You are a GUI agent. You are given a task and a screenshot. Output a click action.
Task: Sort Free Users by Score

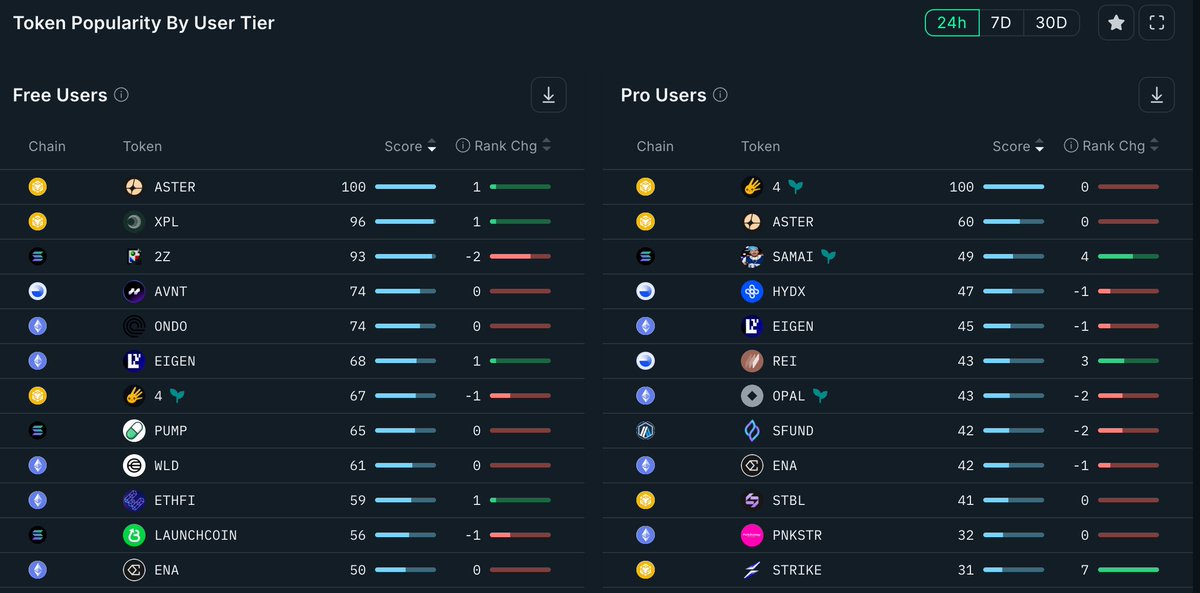(x=410, y=146)
